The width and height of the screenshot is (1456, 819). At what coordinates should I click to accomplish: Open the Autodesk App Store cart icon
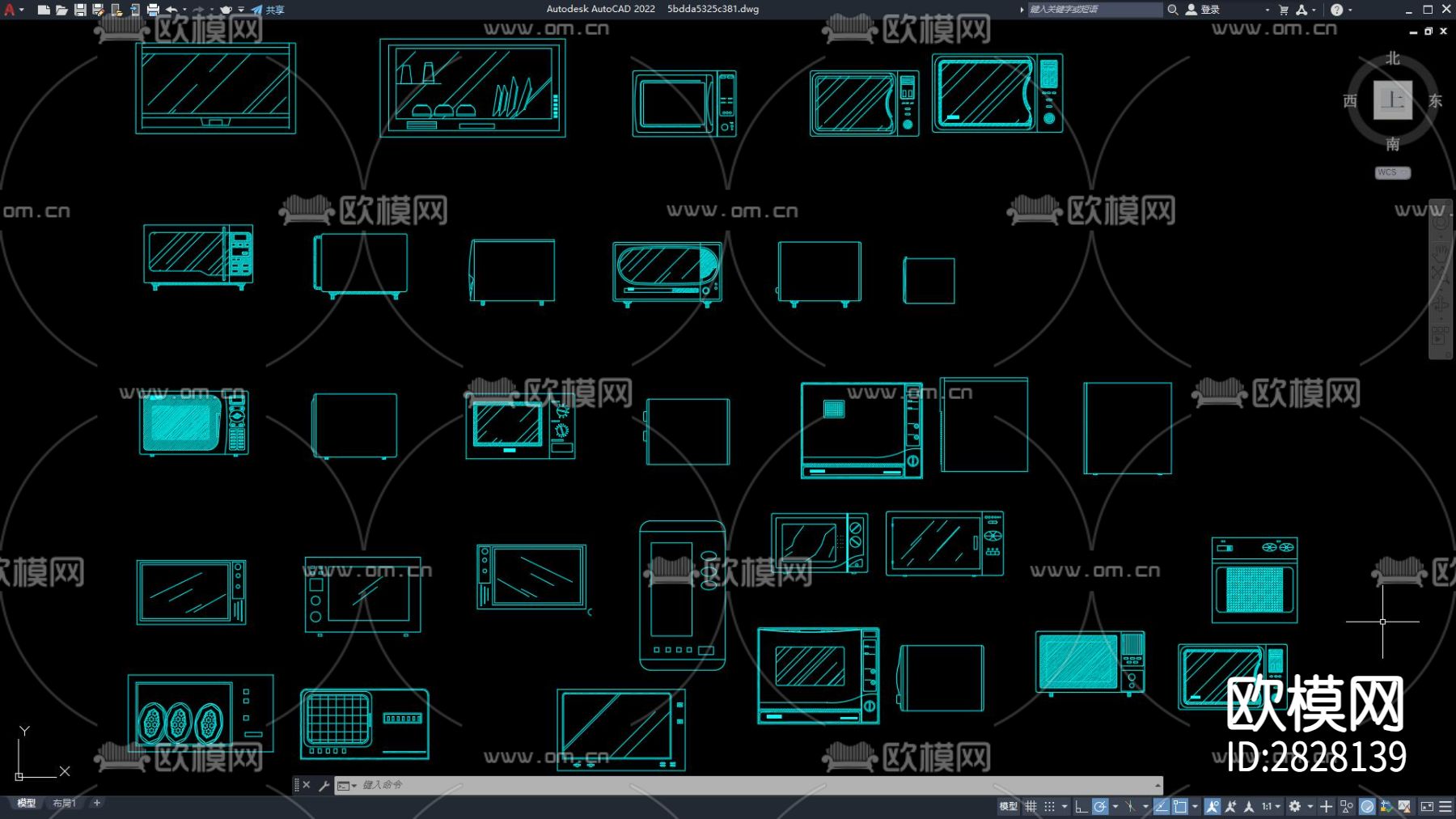(1284, 10)
